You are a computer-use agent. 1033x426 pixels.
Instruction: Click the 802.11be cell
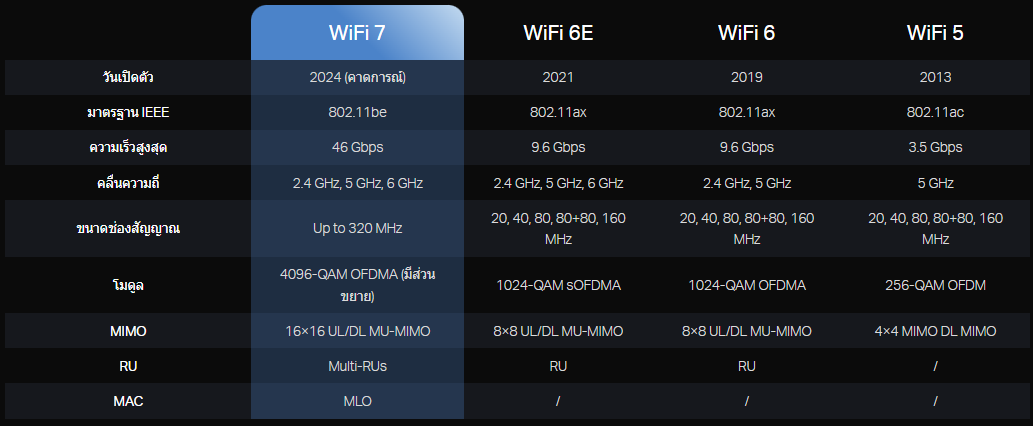tap(357, 112)
